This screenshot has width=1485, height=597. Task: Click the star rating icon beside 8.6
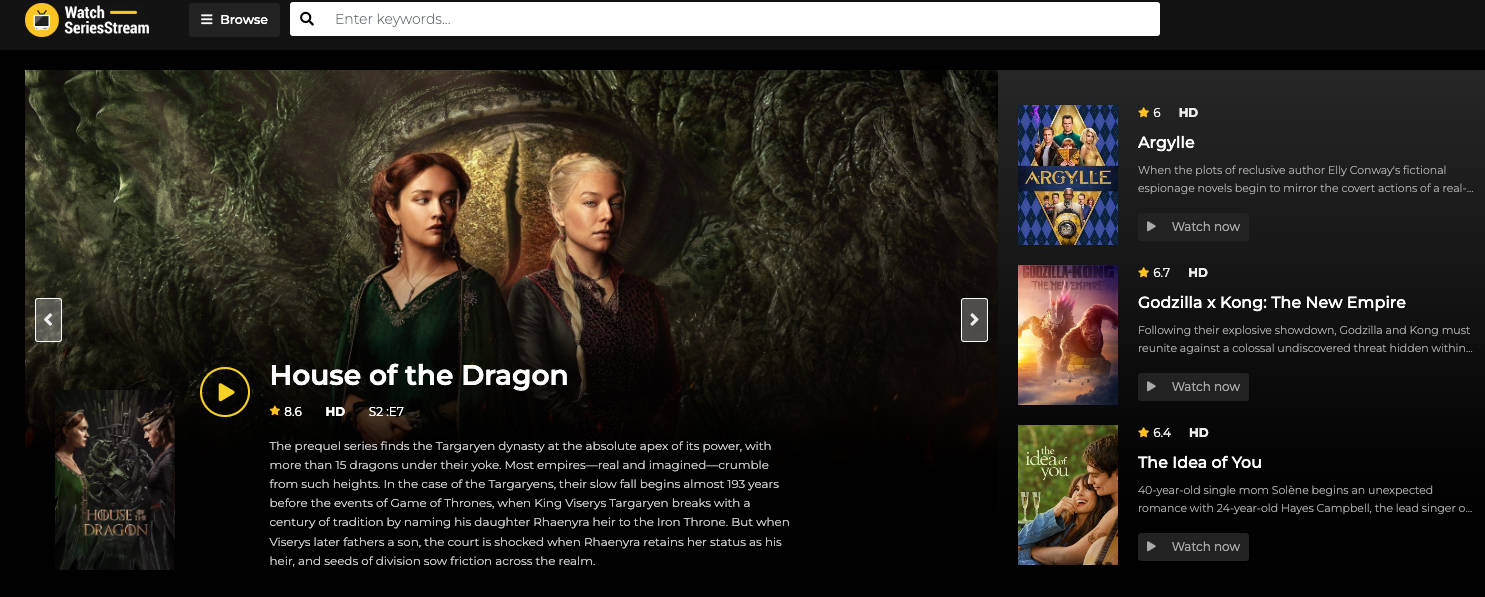point(275,411)
